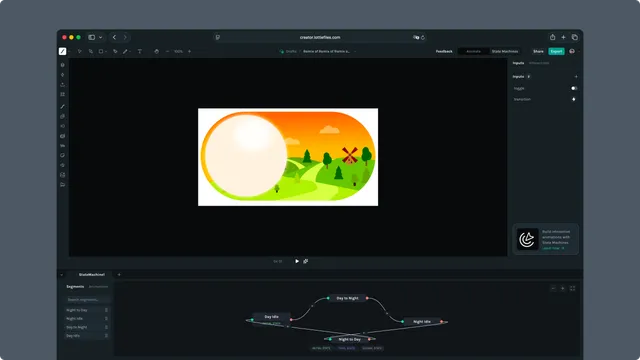Click the 100% zoom value

(x=178, y=51)
